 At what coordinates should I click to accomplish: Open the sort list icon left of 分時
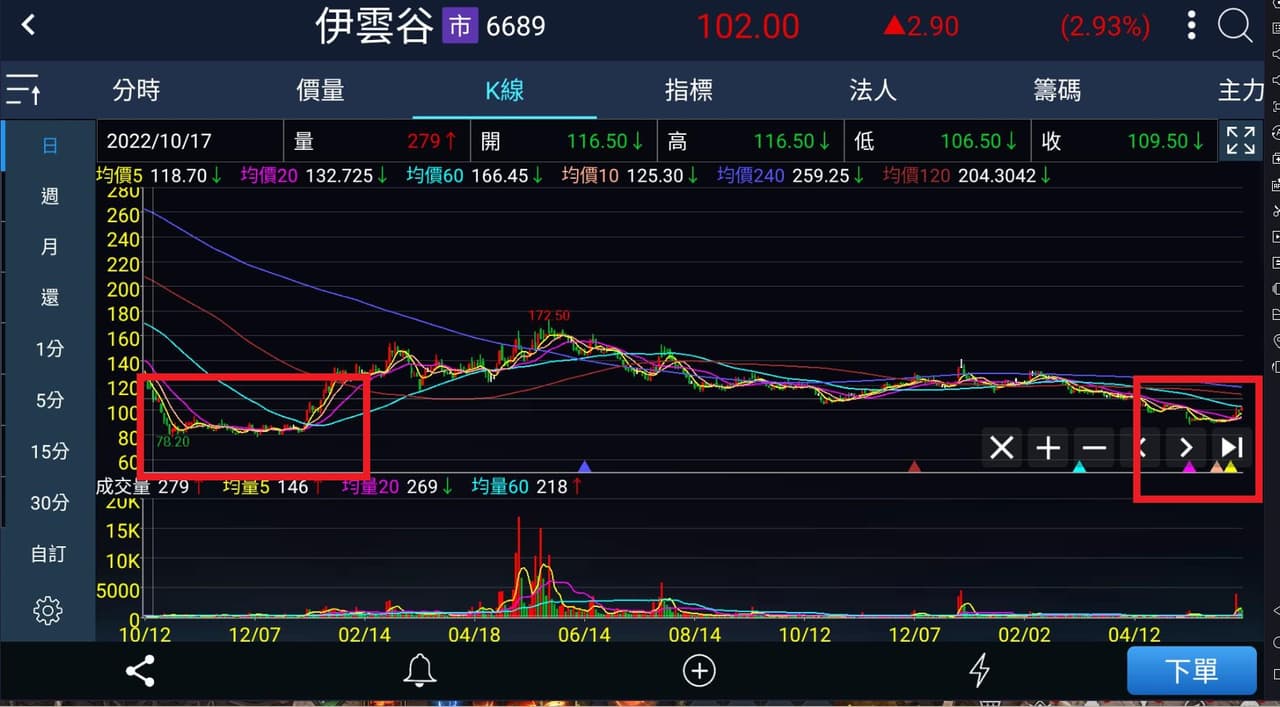[23, 90]
